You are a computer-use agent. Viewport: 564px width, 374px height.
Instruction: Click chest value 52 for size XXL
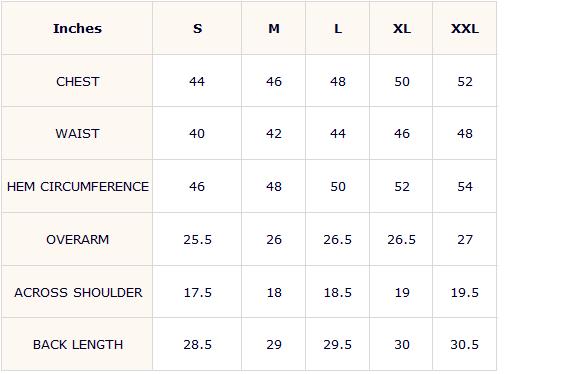[465, 82]
